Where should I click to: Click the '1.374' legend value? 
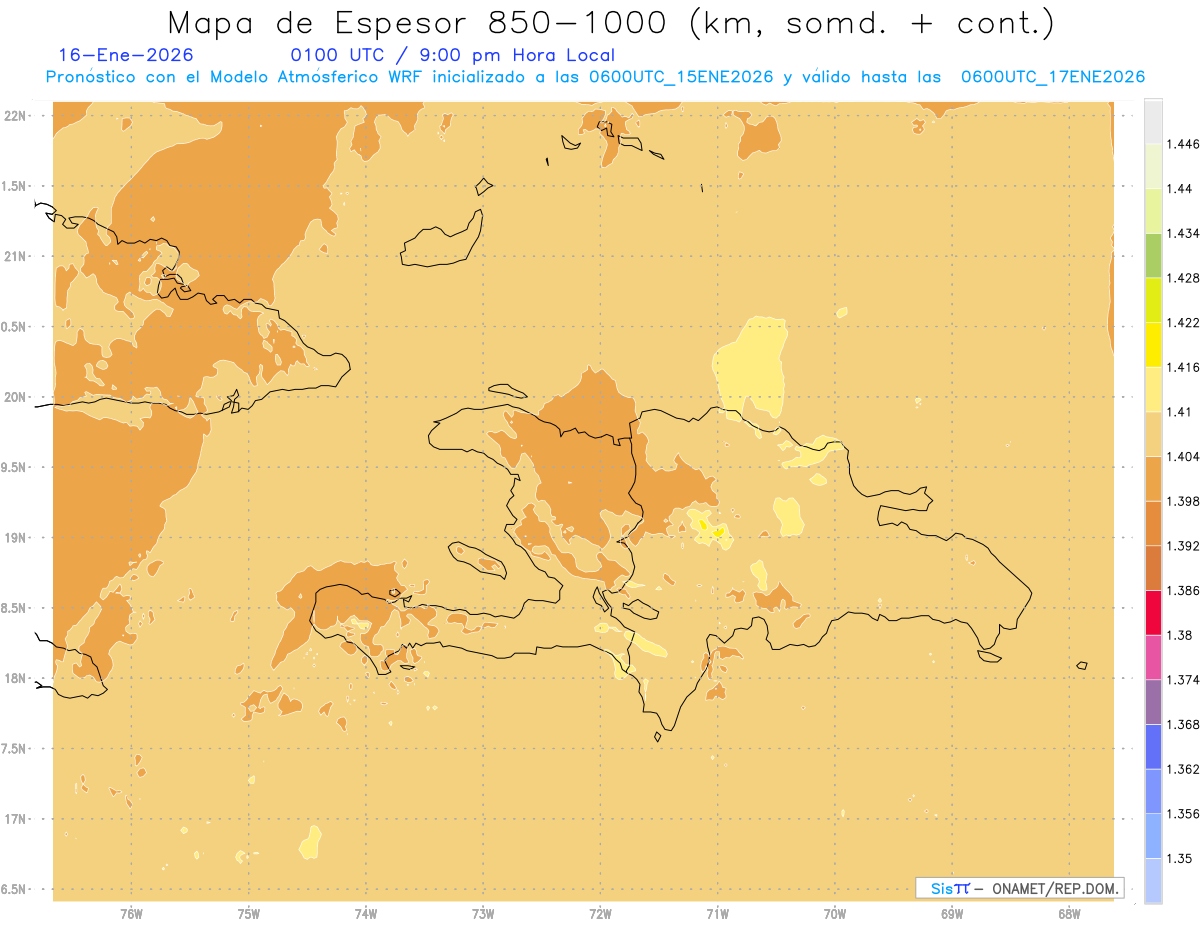click(1183, 680)
